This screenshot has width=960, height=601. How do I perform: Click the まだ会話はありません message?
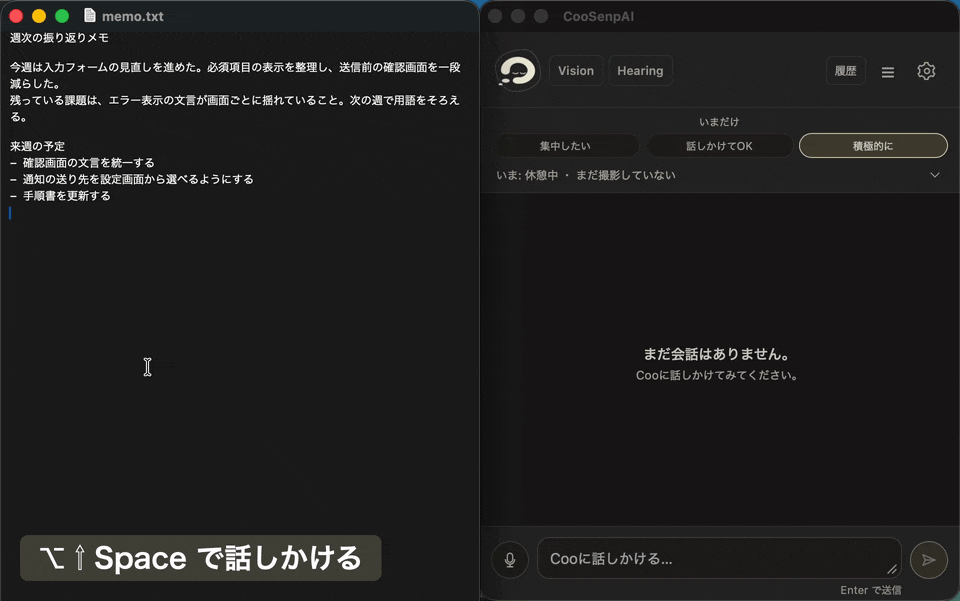(716, 354)
